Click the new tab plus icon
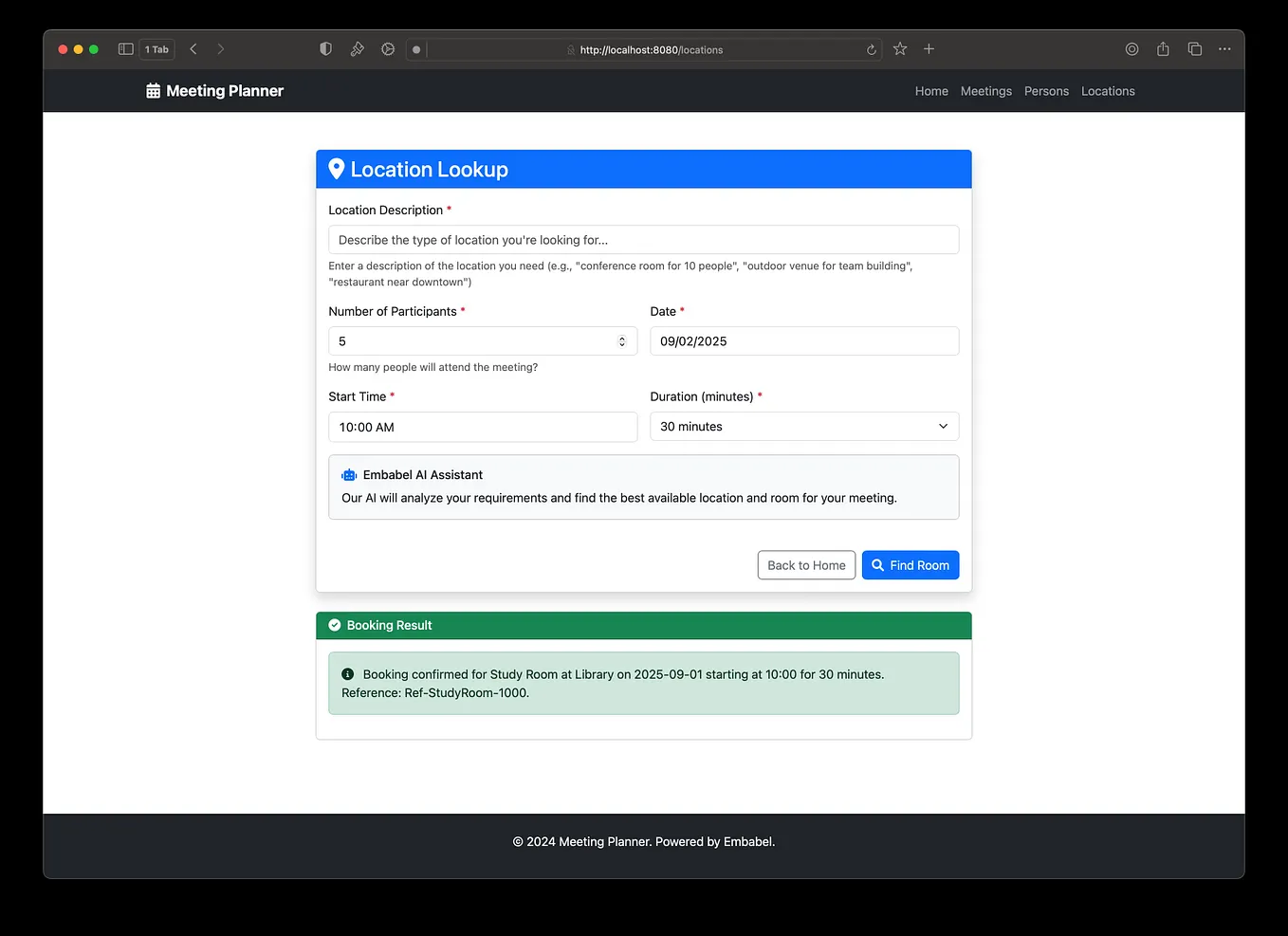This screenshot has height=936, width=1288. 929,48
